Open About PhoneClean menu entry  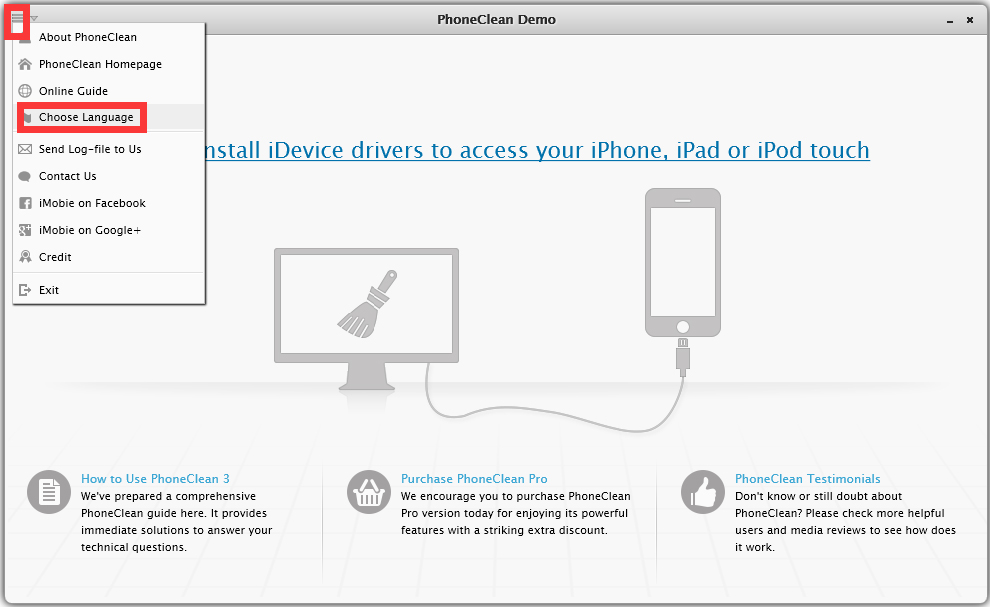point(88,37)
